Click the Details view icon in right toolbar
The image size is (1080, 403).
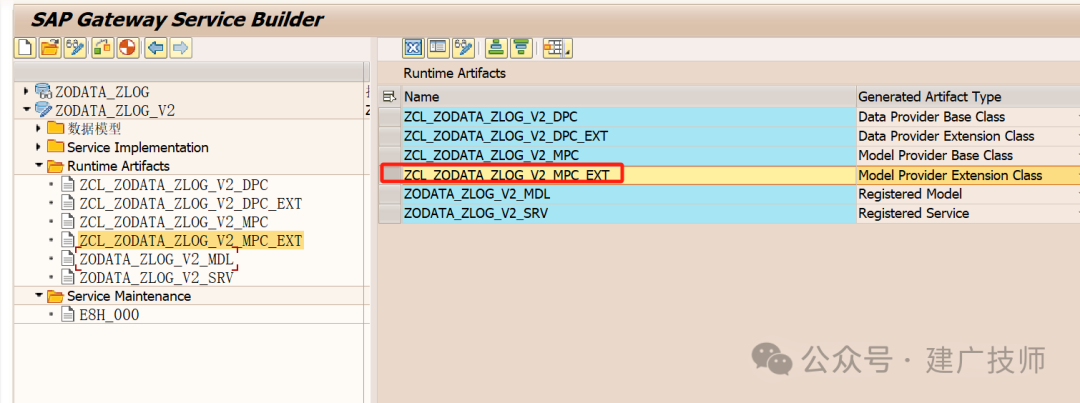(437, 48)
